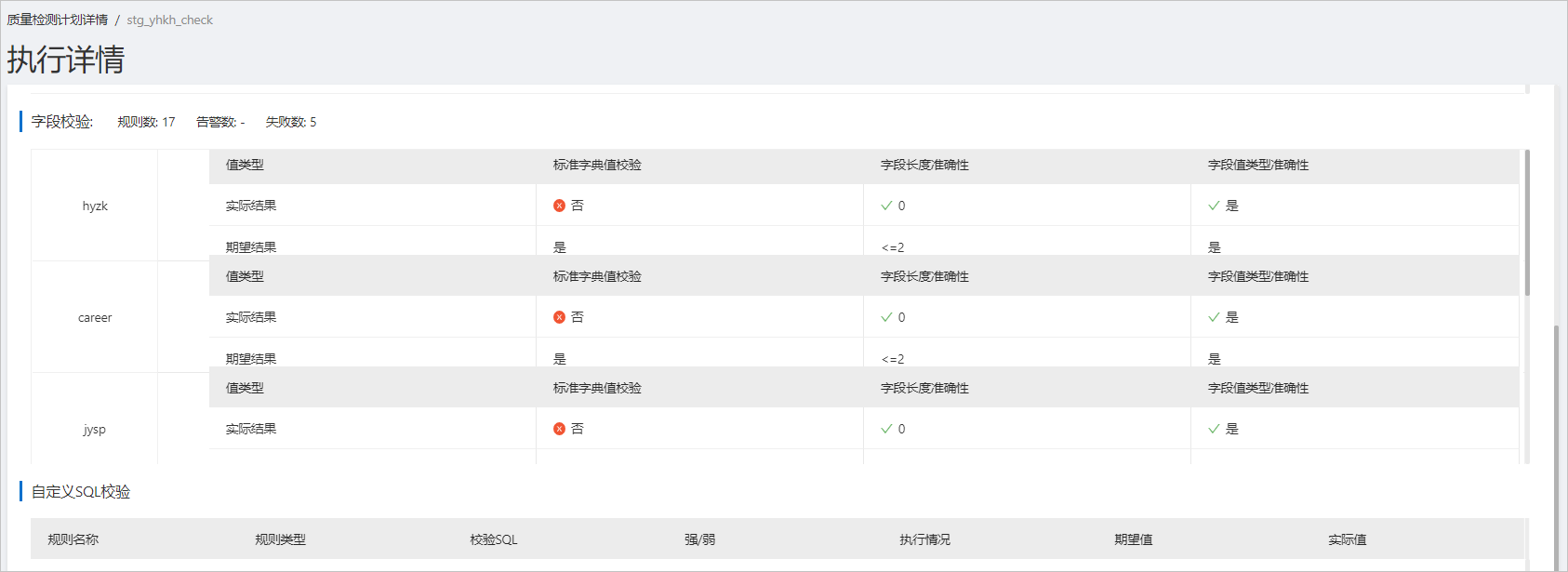This screenshot has height=572, width=1568.
Task: Click the 强/弱 column header
Action: (x=700, y=539)
